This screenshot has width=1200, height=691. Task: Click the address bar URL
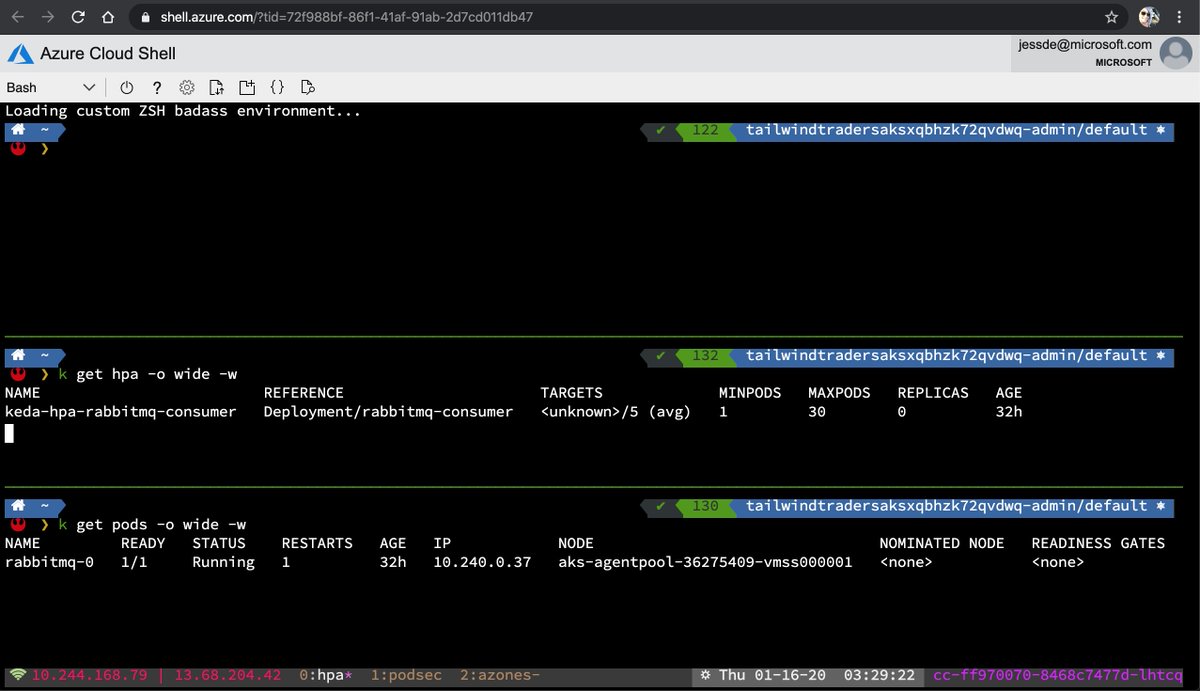tap(346, 17)
